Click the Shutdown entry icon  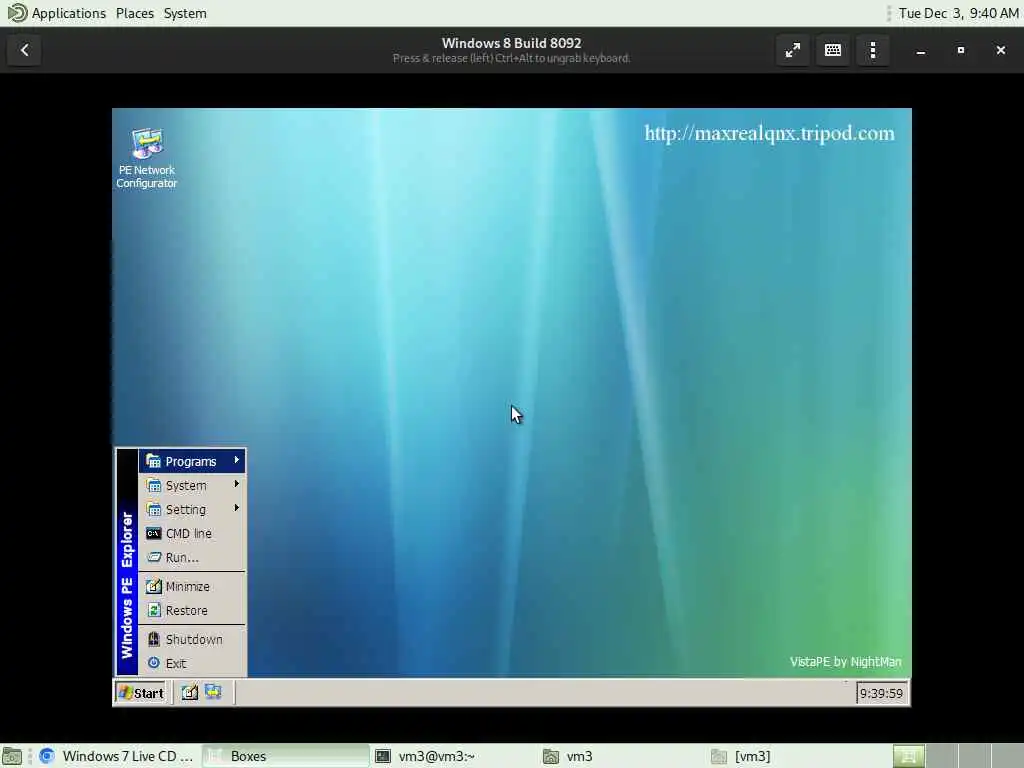point(153,639)
